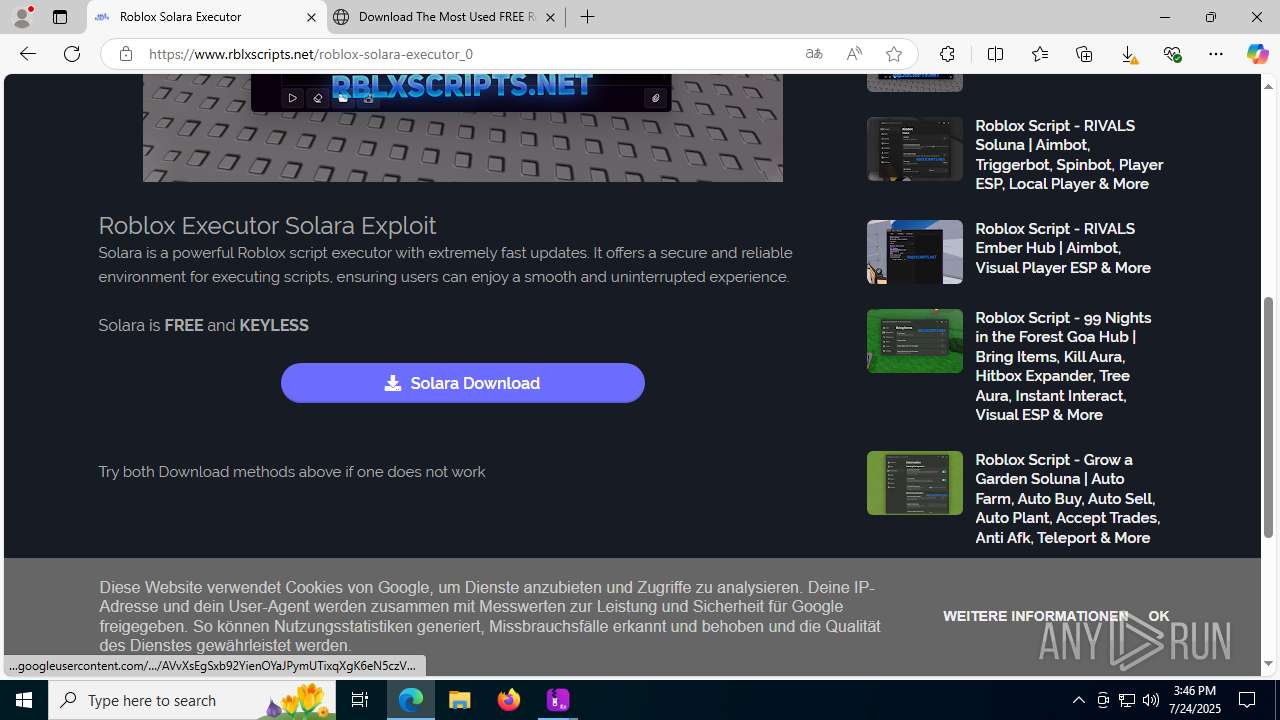Open Browser essentials icon
Viewport: 1280px width, 720px height.
[x=1172, y=54]
